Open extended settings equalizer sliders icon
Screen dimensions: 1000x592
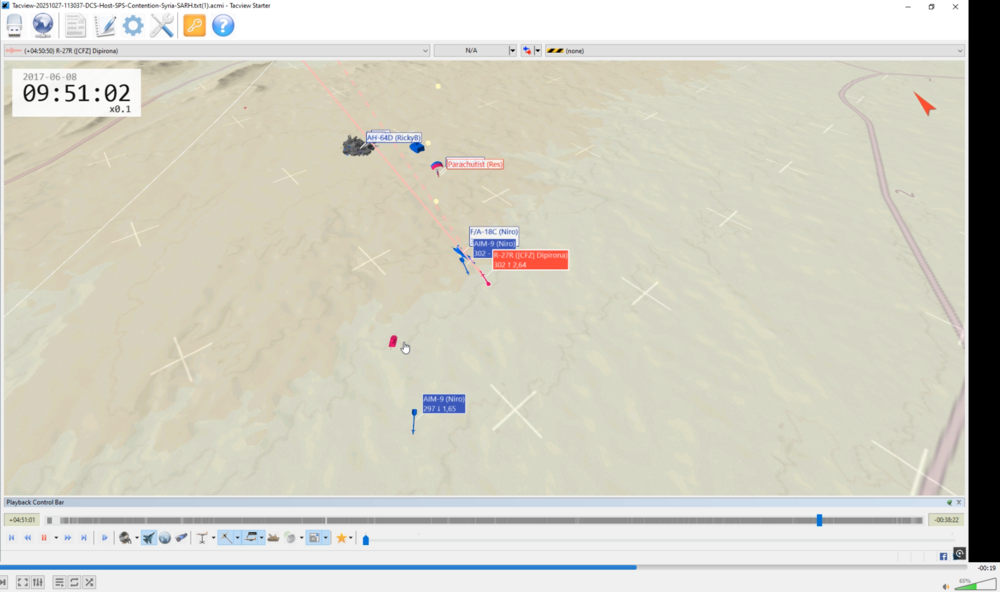[x=38, y=582]
